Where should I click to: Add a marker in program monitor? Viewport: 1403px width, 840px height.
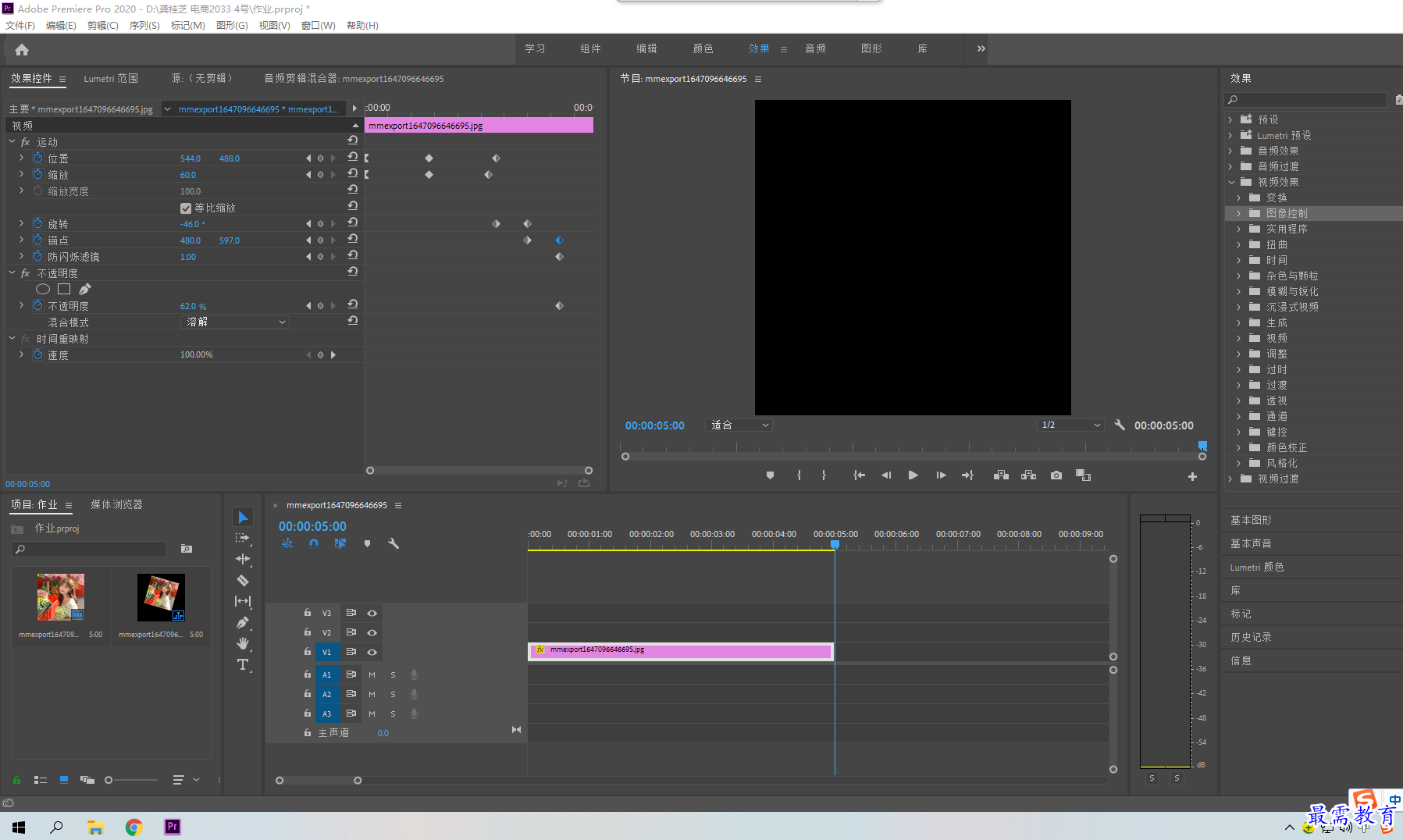pos(770,475)
